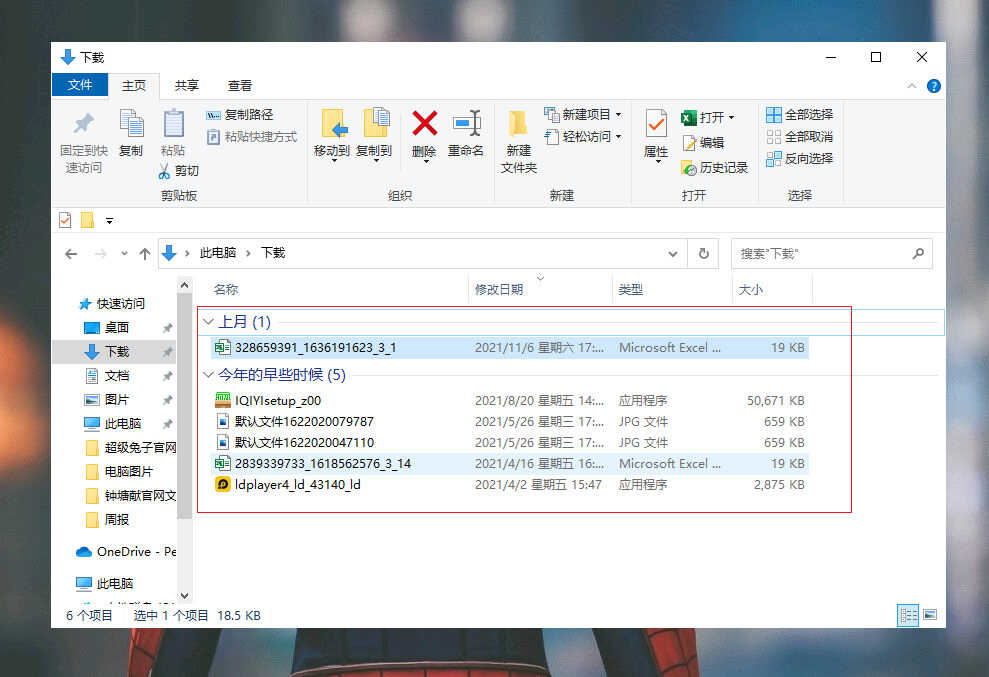Viewport: 989px width, 677px height.
Task: Click 此电脑 in address breadcrumb
Action: tap(218, 253)
